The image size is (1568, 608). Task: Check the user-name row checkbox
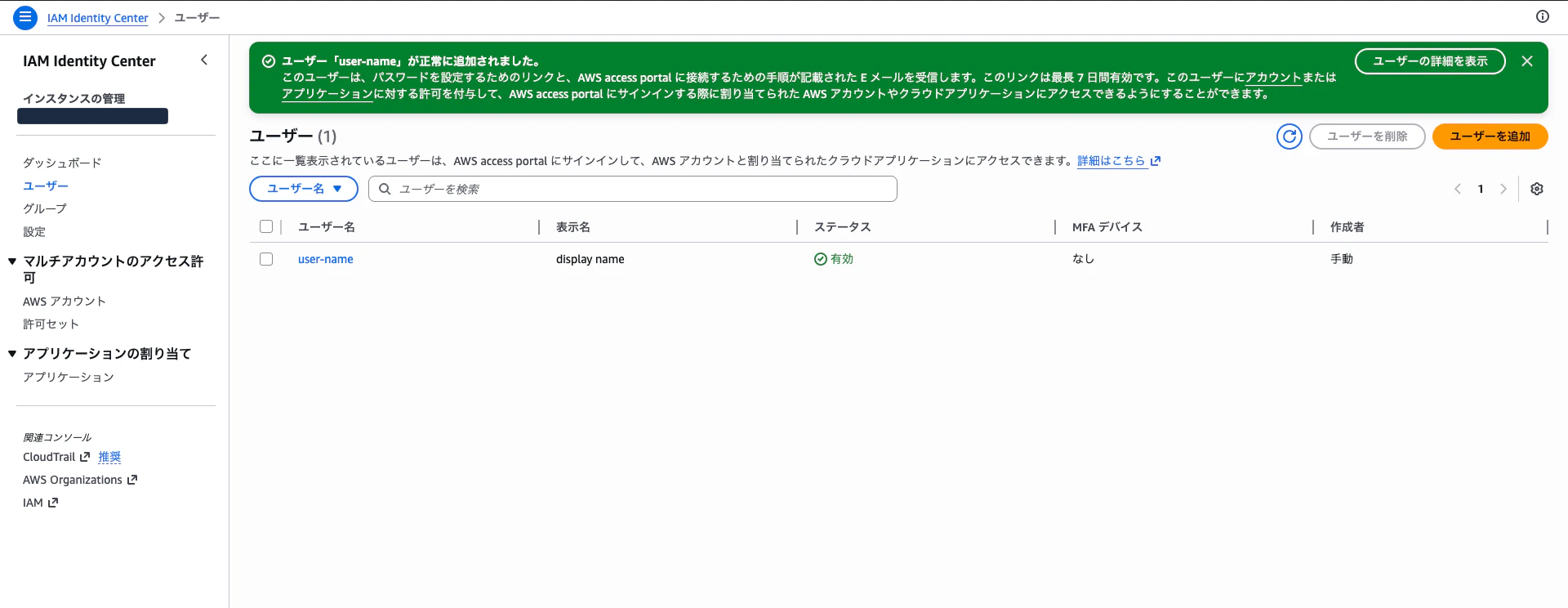[266, 259]
